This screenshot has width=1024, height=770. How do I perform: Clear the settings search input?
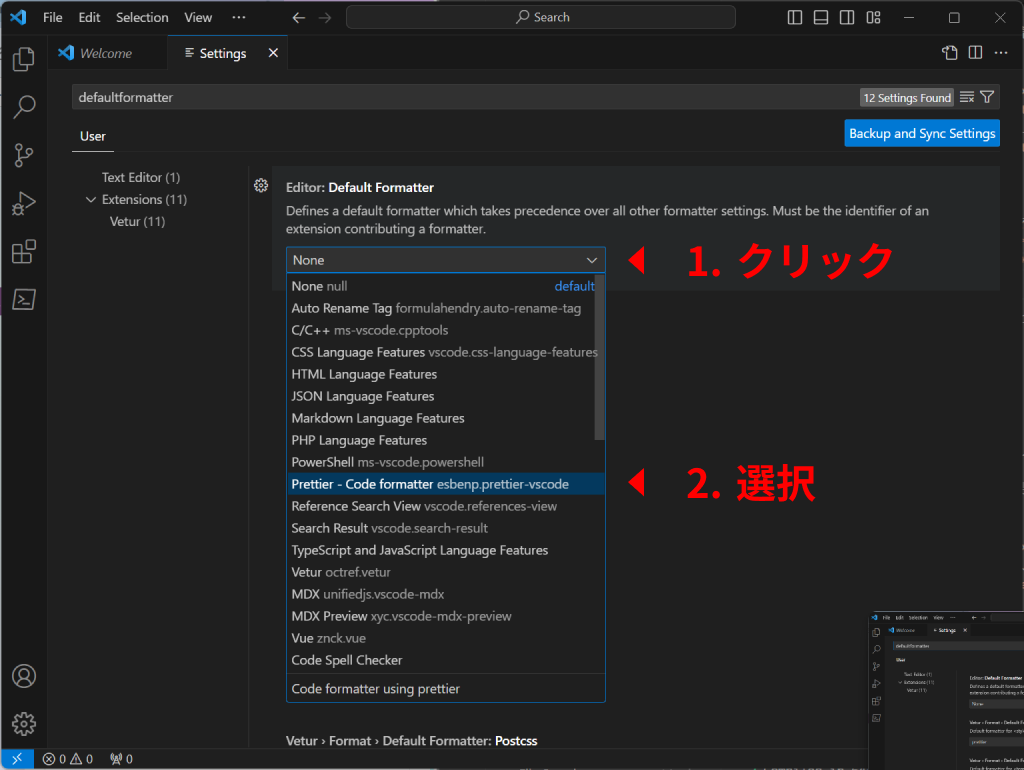pos(967,97)
